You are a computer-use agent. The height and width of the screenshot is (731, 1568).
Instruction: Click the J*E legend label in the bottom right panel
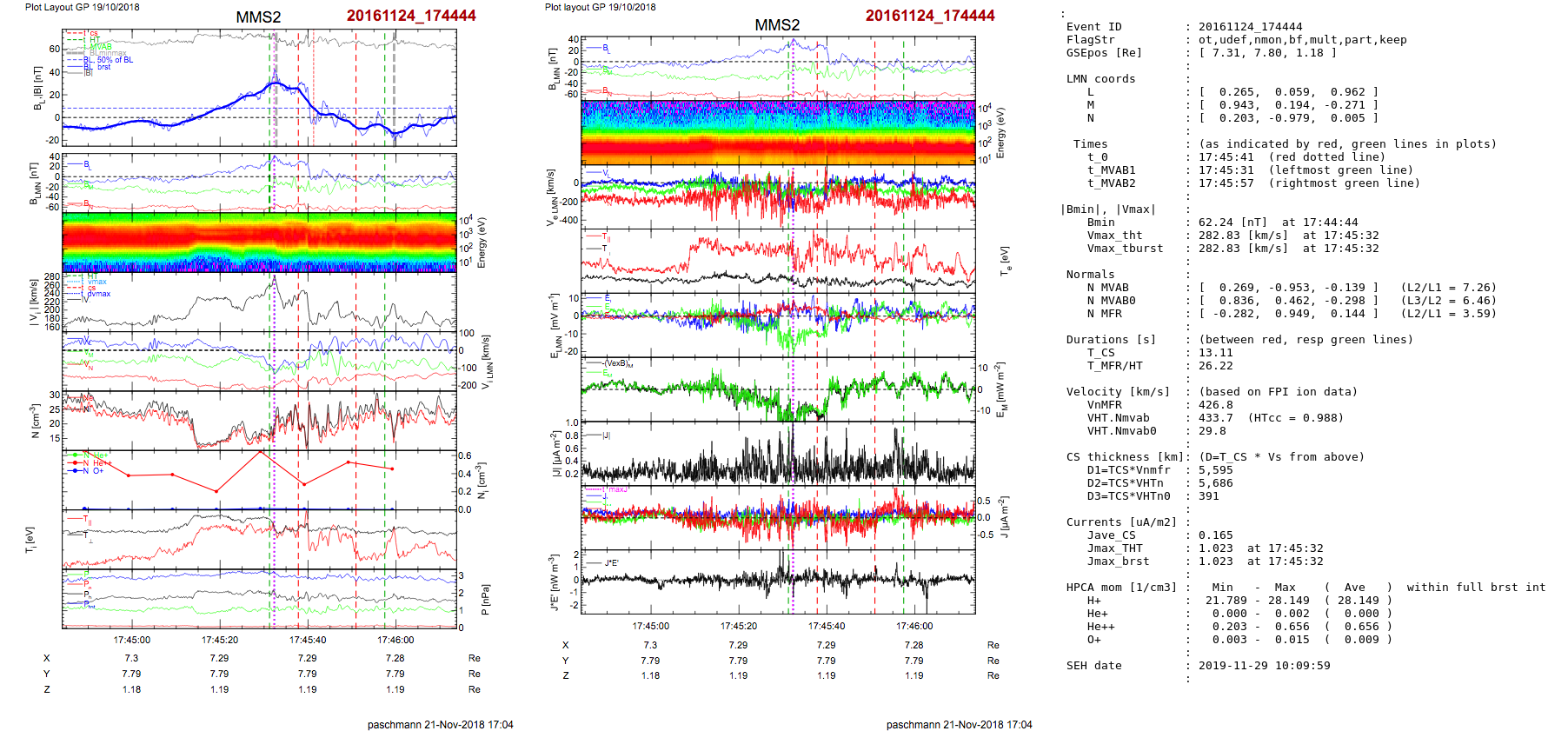pyautogui.click(x=611, y=563)
